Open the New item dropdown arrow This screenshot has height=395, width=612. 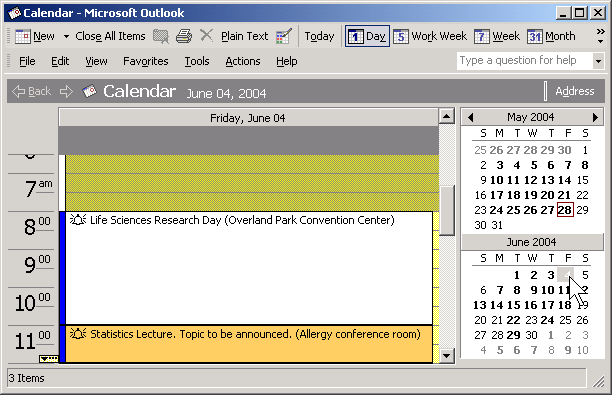tap(66, 37)
